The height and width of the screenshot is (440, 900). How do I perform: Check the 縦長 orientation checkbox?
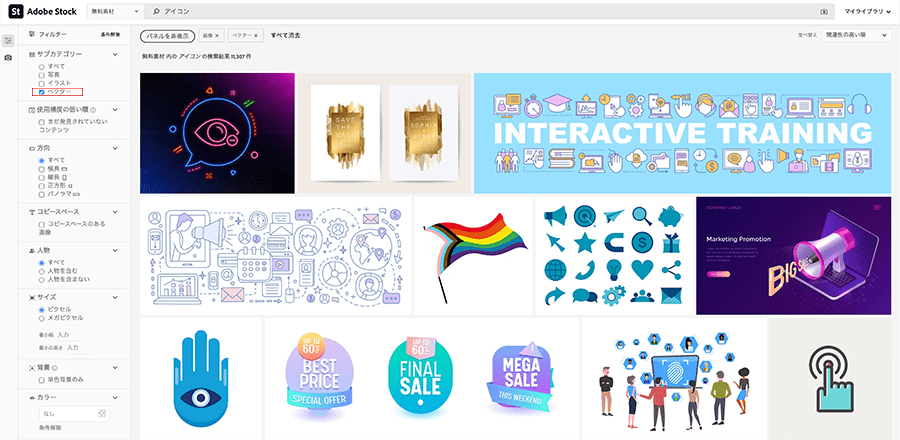(41, 177)
